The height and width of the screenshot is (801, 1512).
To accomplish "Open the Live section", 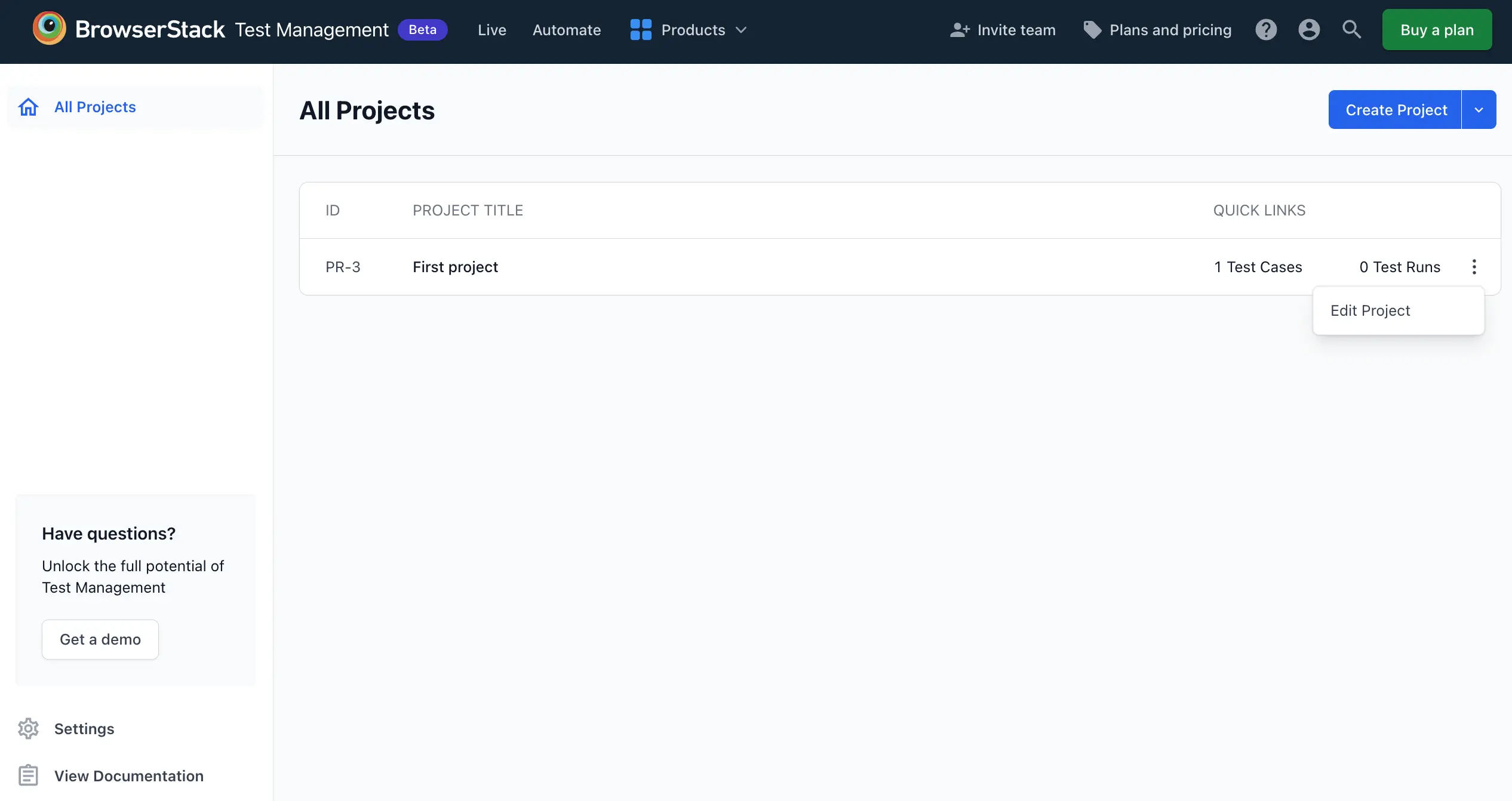I will [491, 30].
